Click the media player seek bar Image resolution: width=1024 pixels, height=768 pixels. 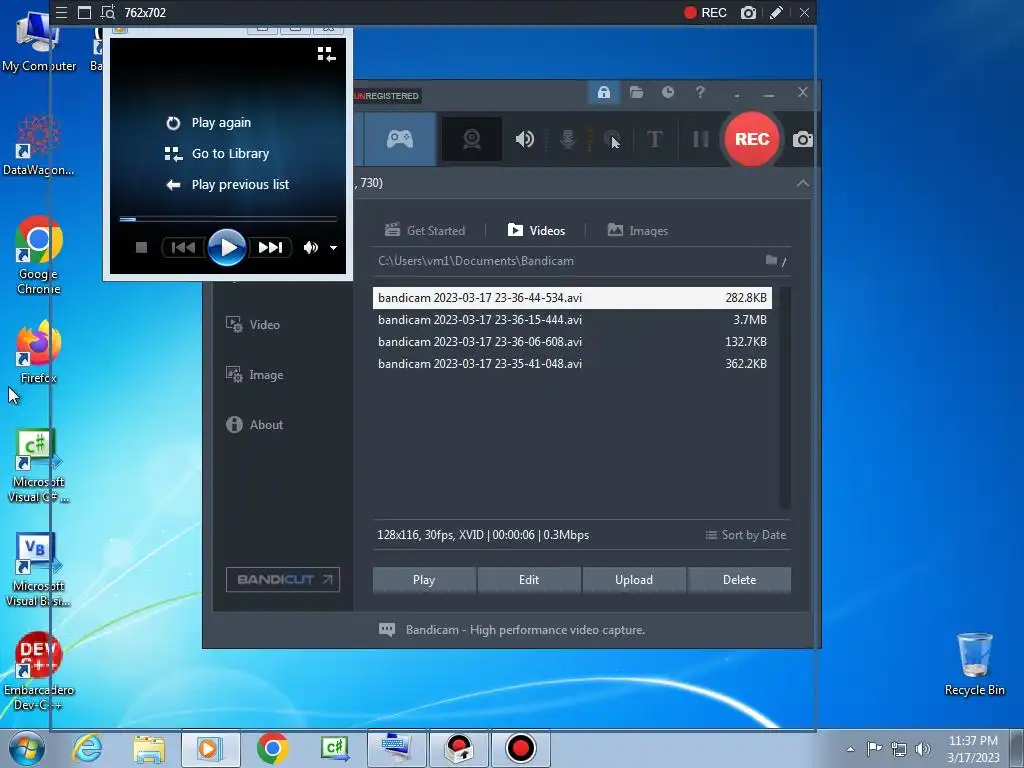[x=228, y=219]
